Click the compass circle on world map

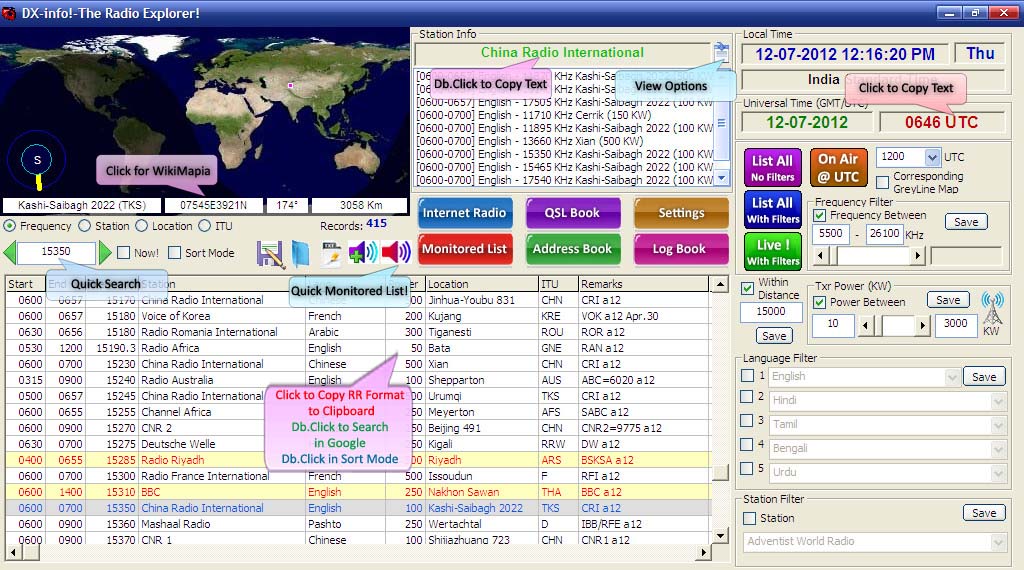[37, 160]
